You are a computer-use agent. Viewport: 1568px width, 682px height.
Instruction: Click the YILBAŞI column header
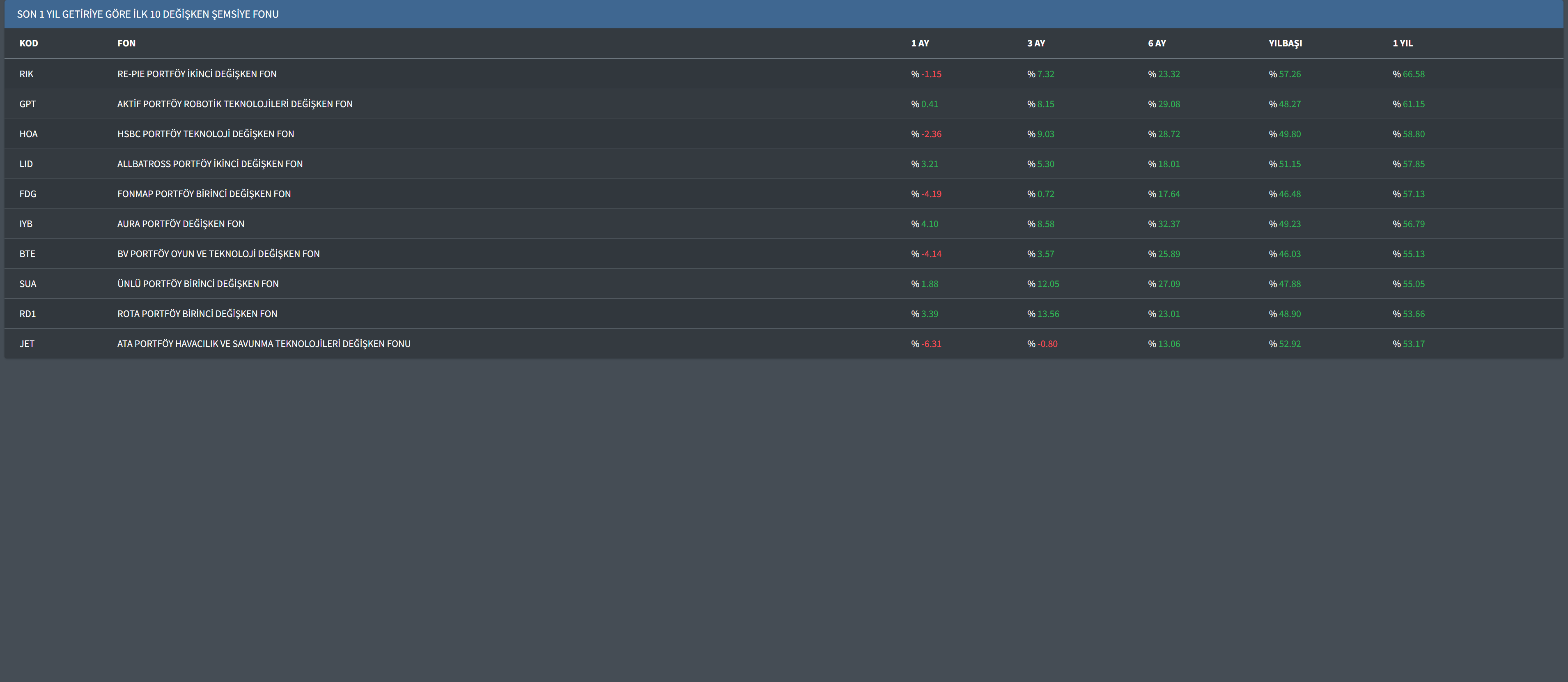pos(1285,43)
